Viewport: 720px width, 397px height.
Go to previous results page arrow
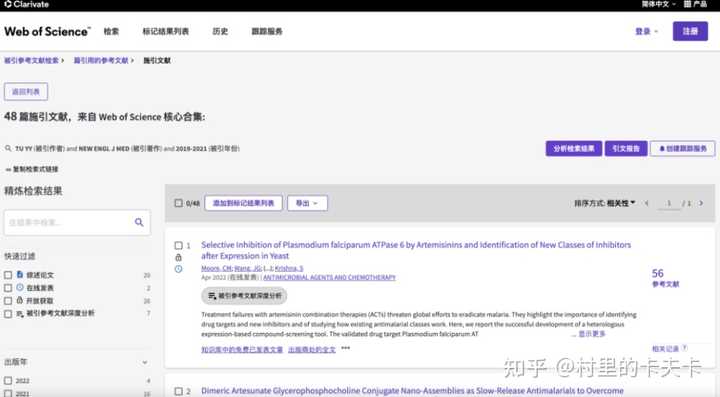coord(647,203)
